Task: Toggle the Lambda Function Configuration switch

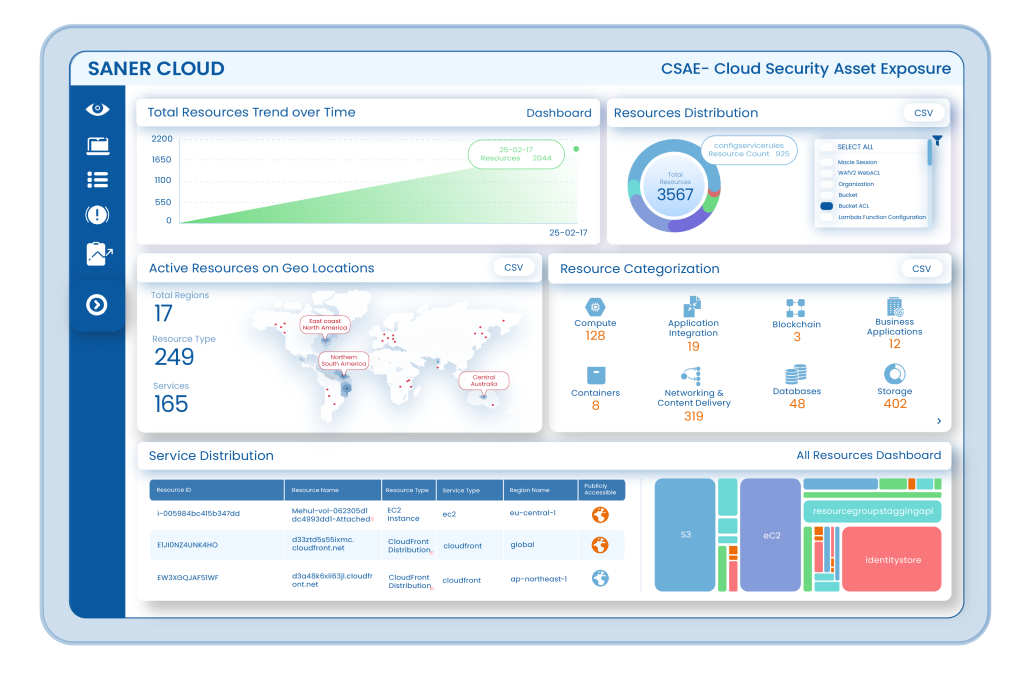Action: [827, 217]
